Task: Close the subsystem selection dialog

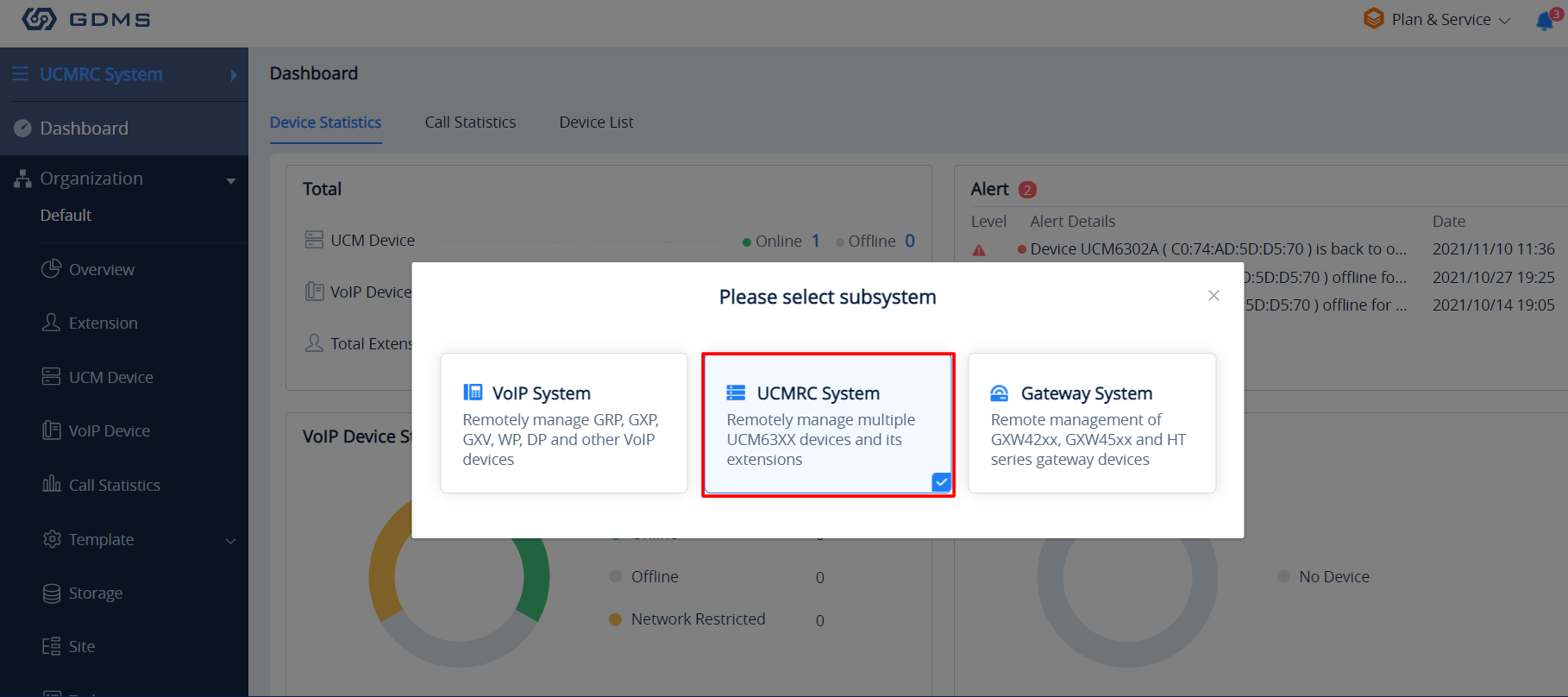Action: click(x=1214, y=296)
